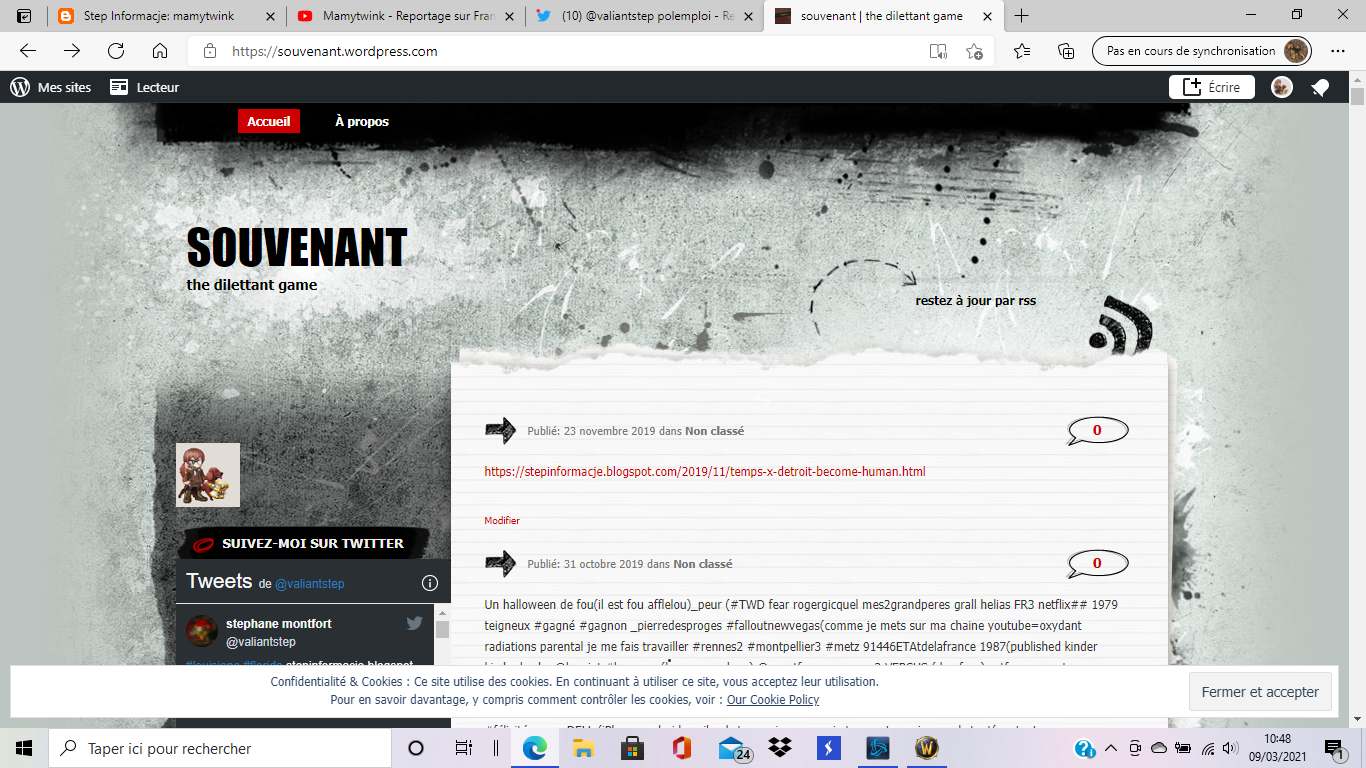The height and width of the screenshot is (768, 1366).
Task: Open File Explorer from the taskbar
Action: [584, 748]
